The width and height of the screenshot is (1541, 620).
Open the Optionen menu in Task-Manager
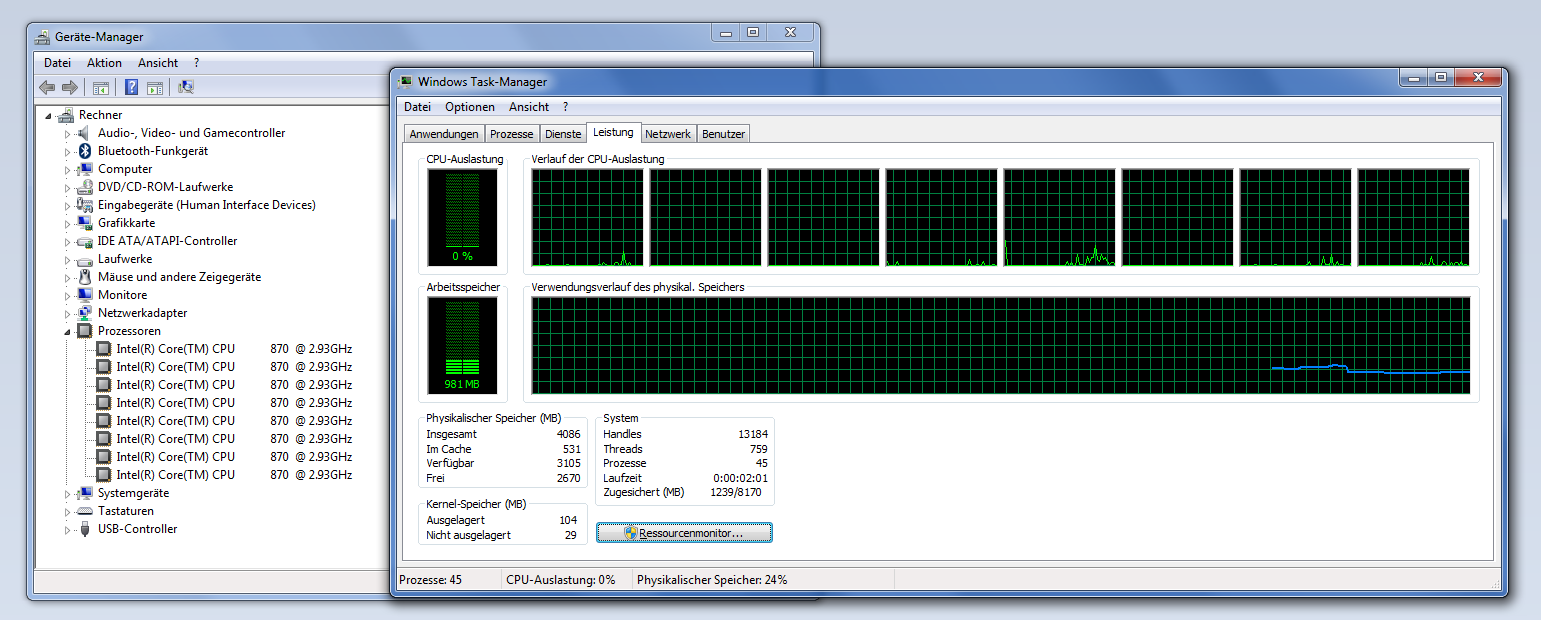click(x=470, y=107)
